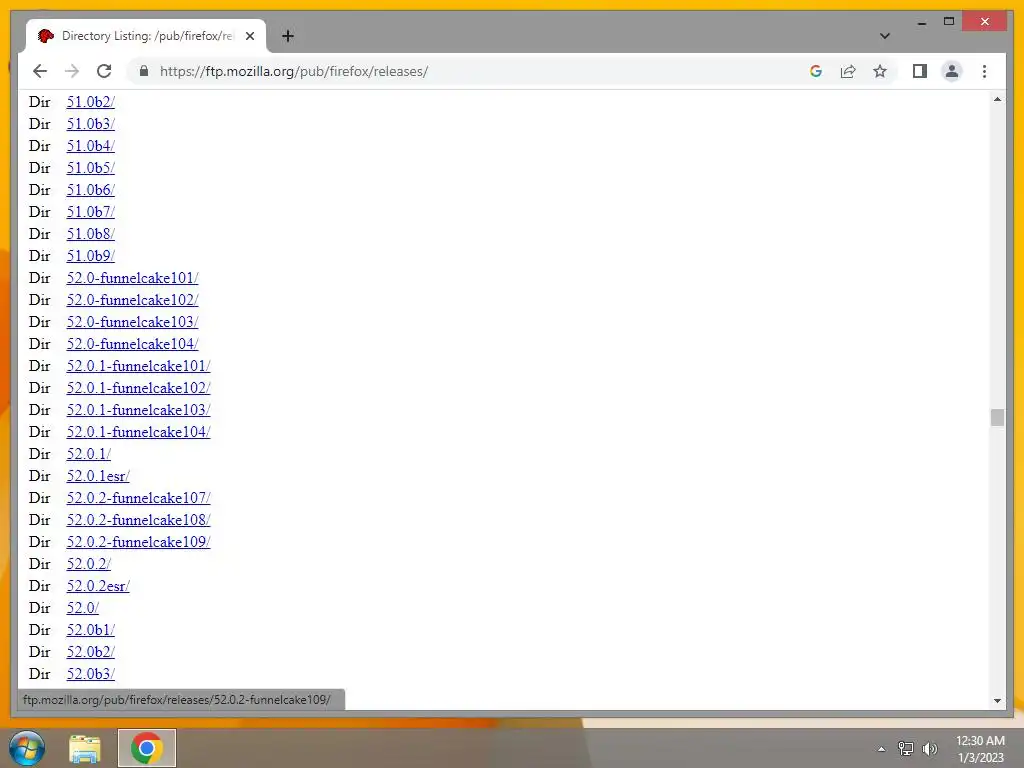Screen dimensions: 1024x768
Task: Open the 51.0b2/ directory link
Action: pos(90,102)
